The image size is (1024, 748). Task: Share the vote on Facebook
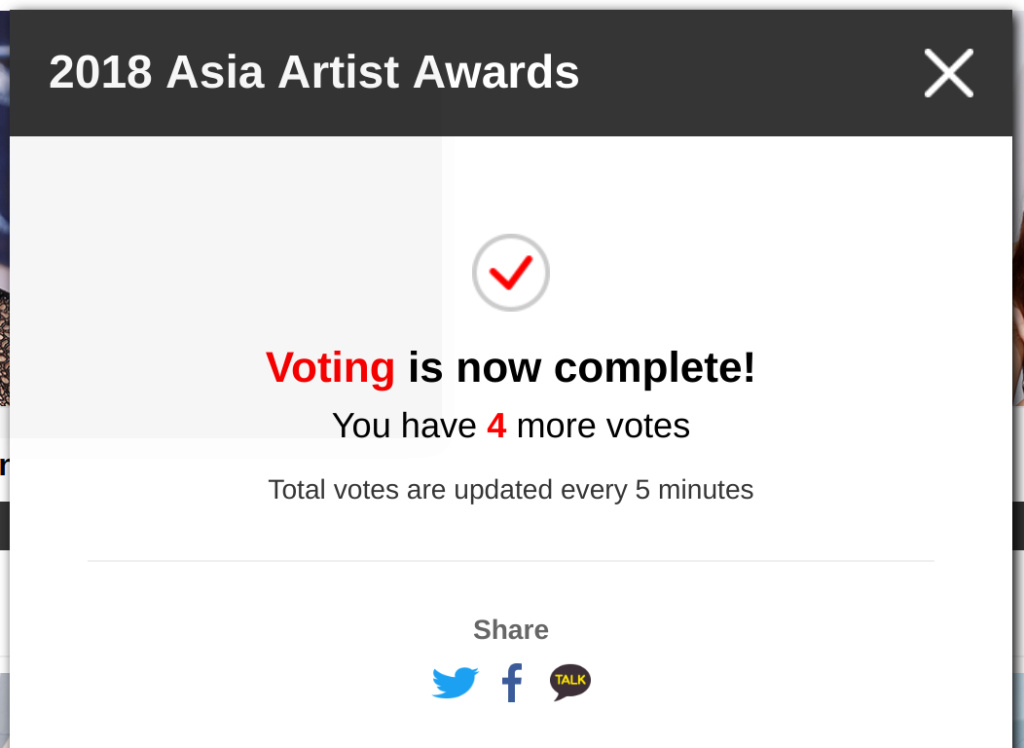click(x=512, y=683)
